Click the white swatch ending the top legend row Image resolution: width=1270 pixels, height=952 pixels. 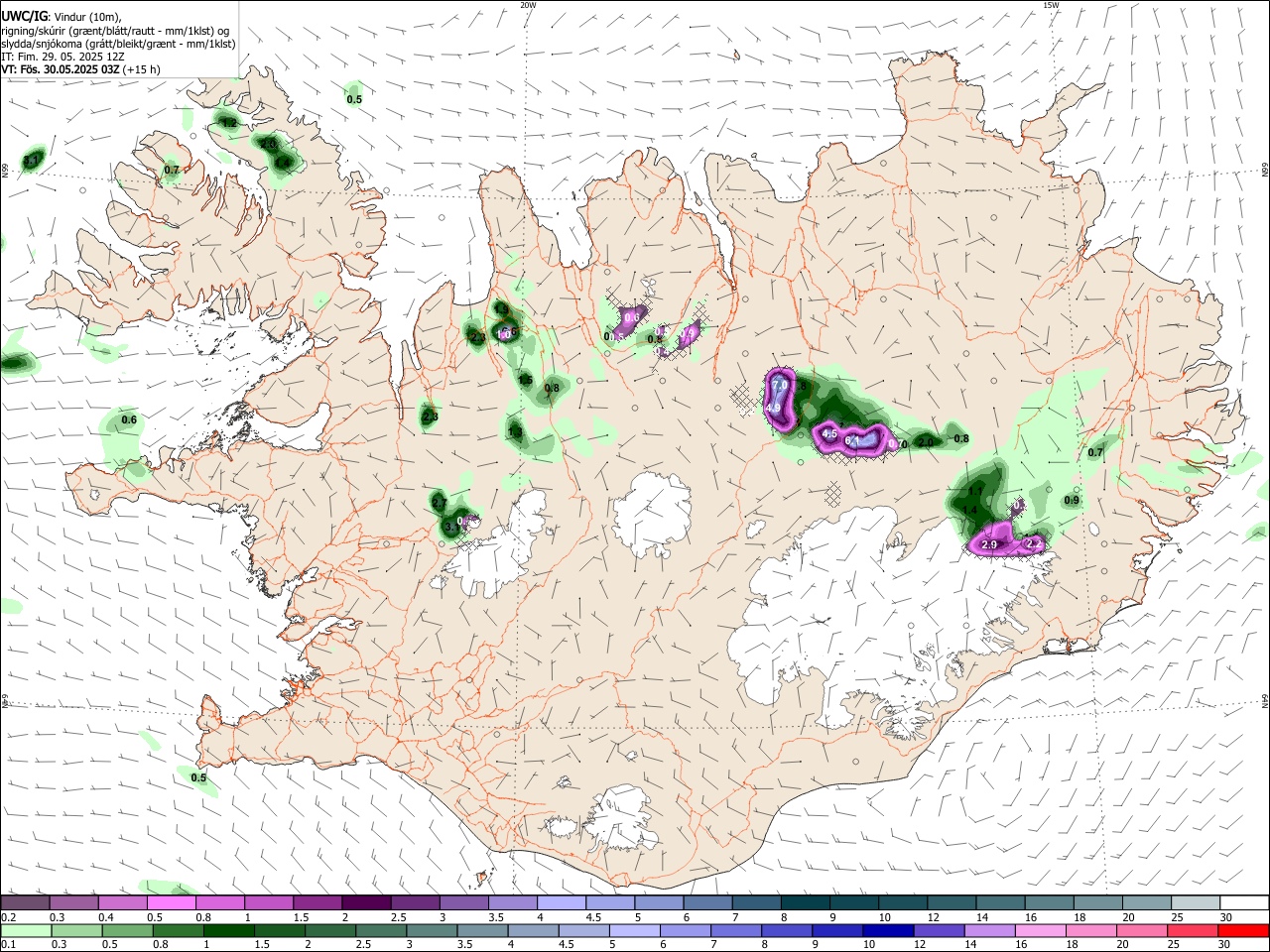click(x=1244, y=902)
